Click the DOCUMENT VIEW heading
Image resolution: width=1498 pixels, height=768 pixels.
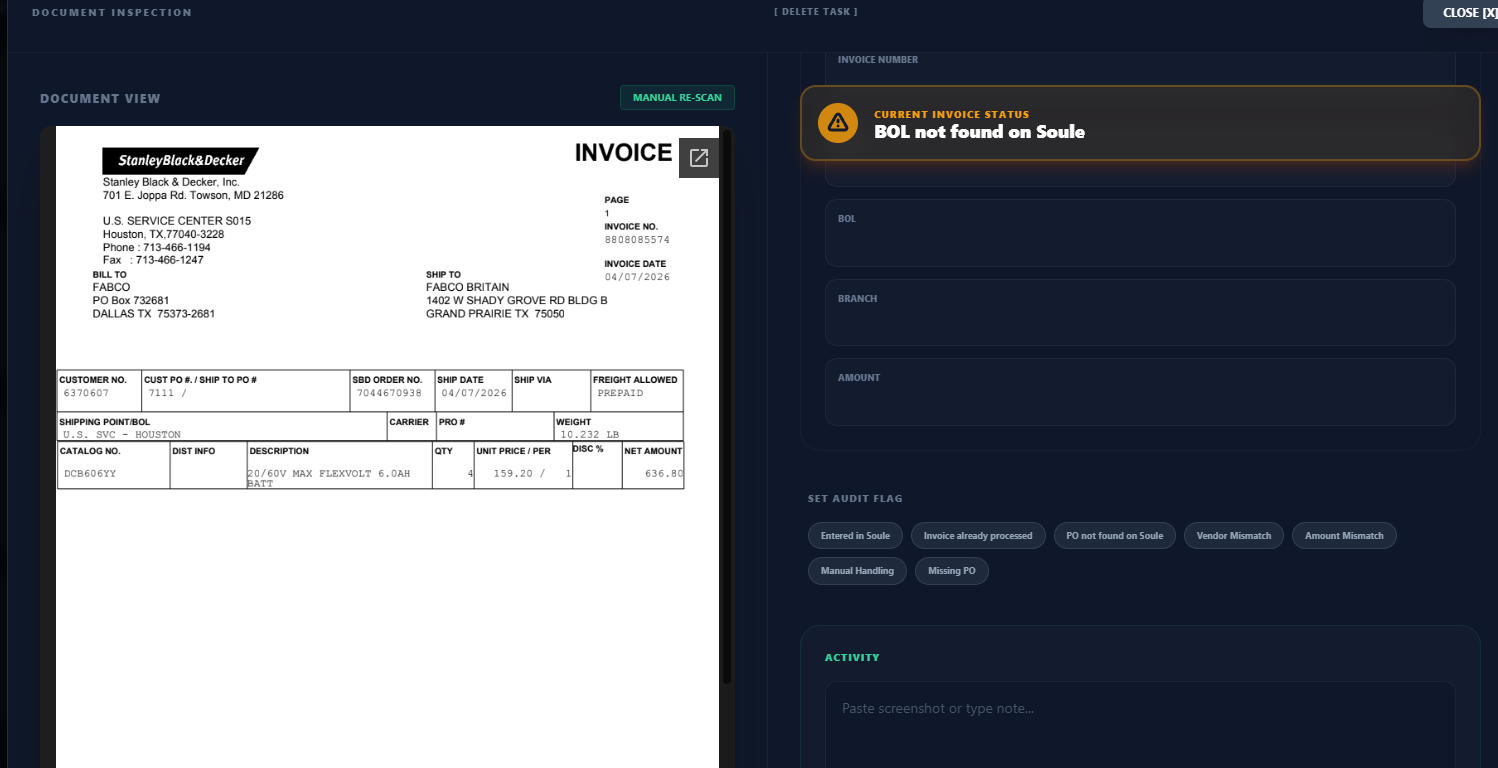tap(100, 98)
